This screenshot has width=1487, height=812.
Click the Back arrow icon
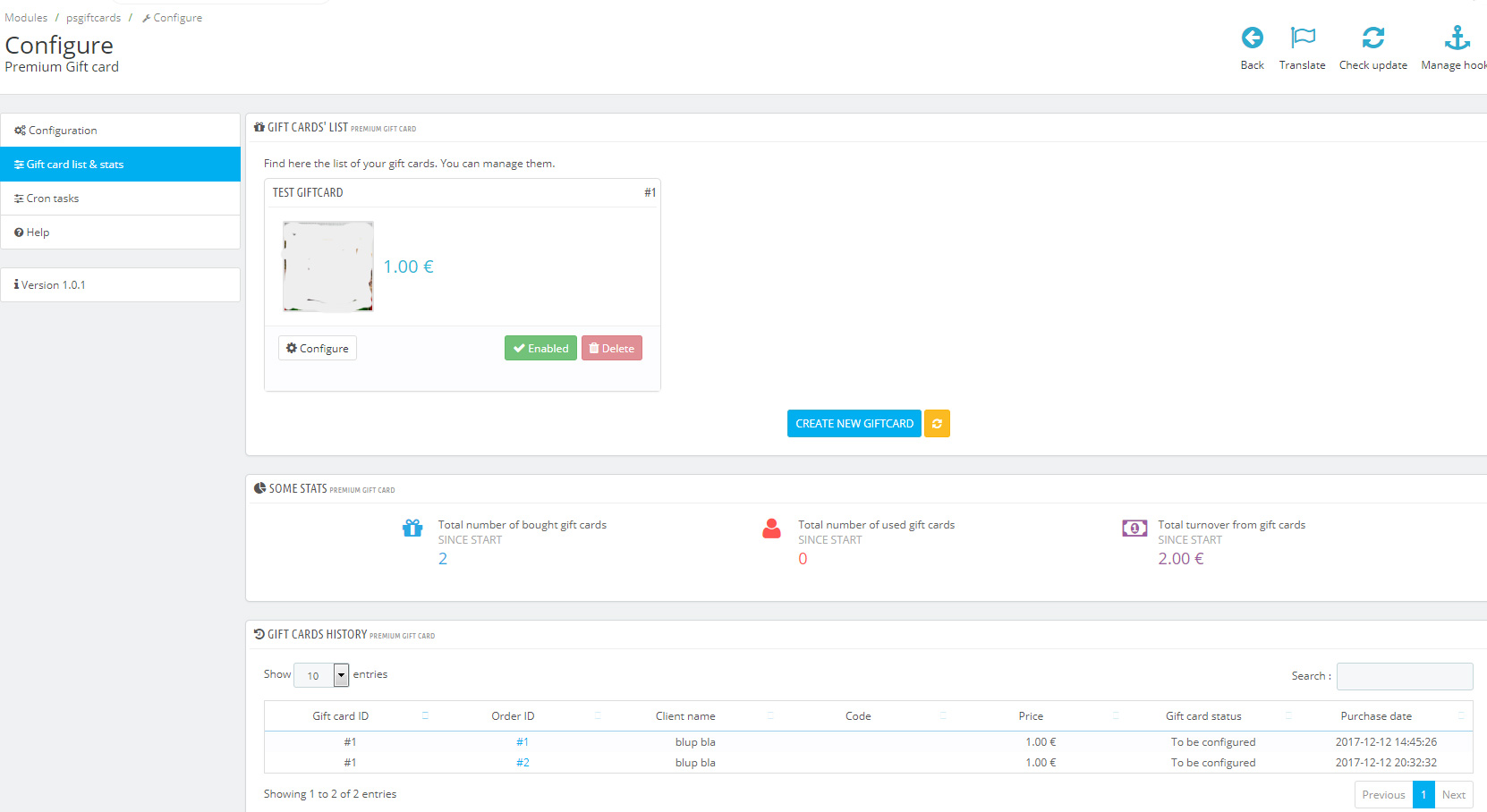[x=1252, y=38]
